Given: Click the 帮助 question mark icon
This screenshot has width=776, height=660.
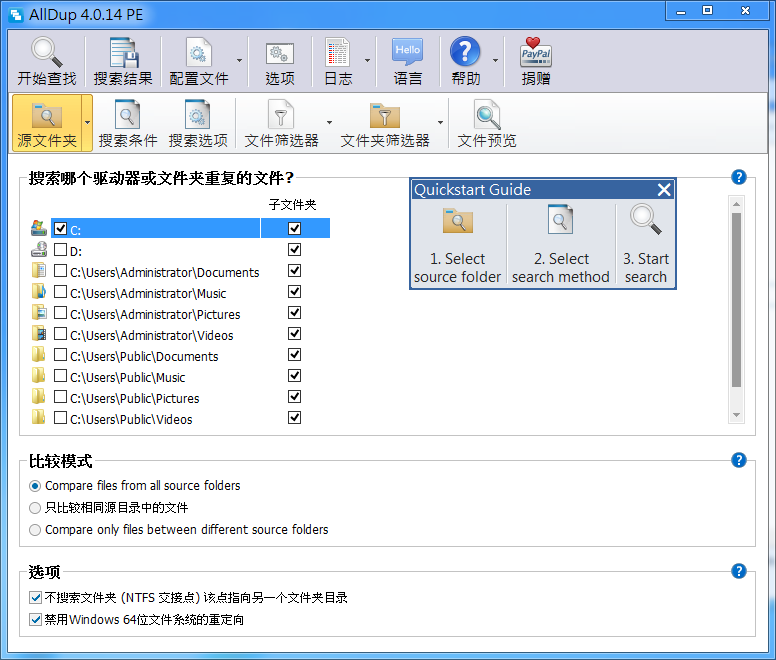Looking at the screenshot, I should 465,51.
